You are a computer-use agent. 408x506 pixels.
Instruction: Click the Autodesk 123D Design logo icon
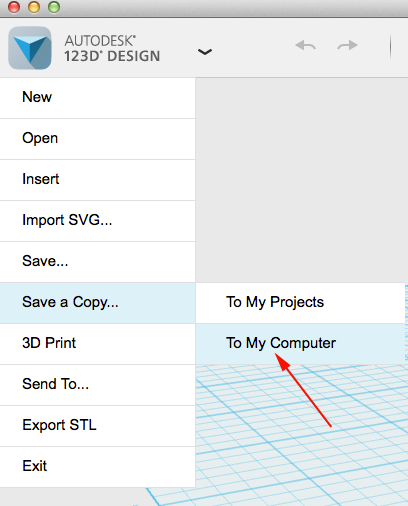coord(30,48)
